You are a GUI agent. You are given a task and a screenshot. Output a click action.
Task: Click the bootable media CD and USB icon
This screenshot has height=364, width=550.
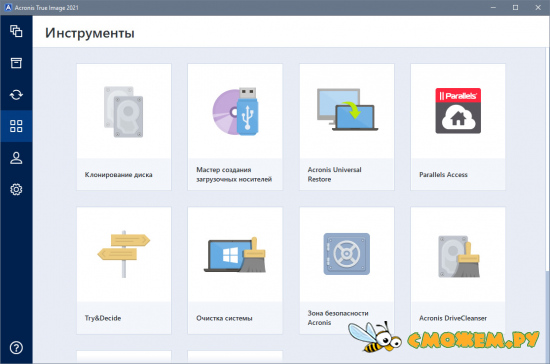coord(235,112)
